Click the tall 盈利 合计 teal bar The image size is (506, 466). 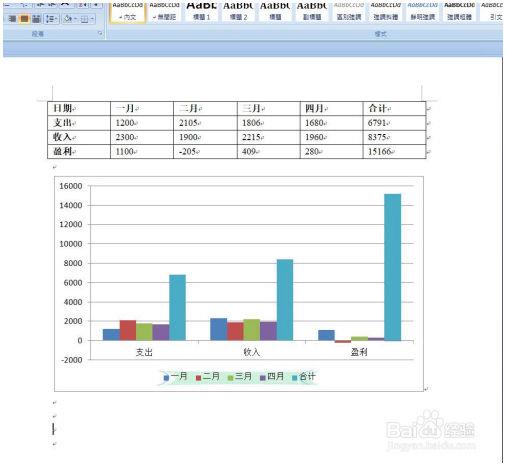[393, 267]
